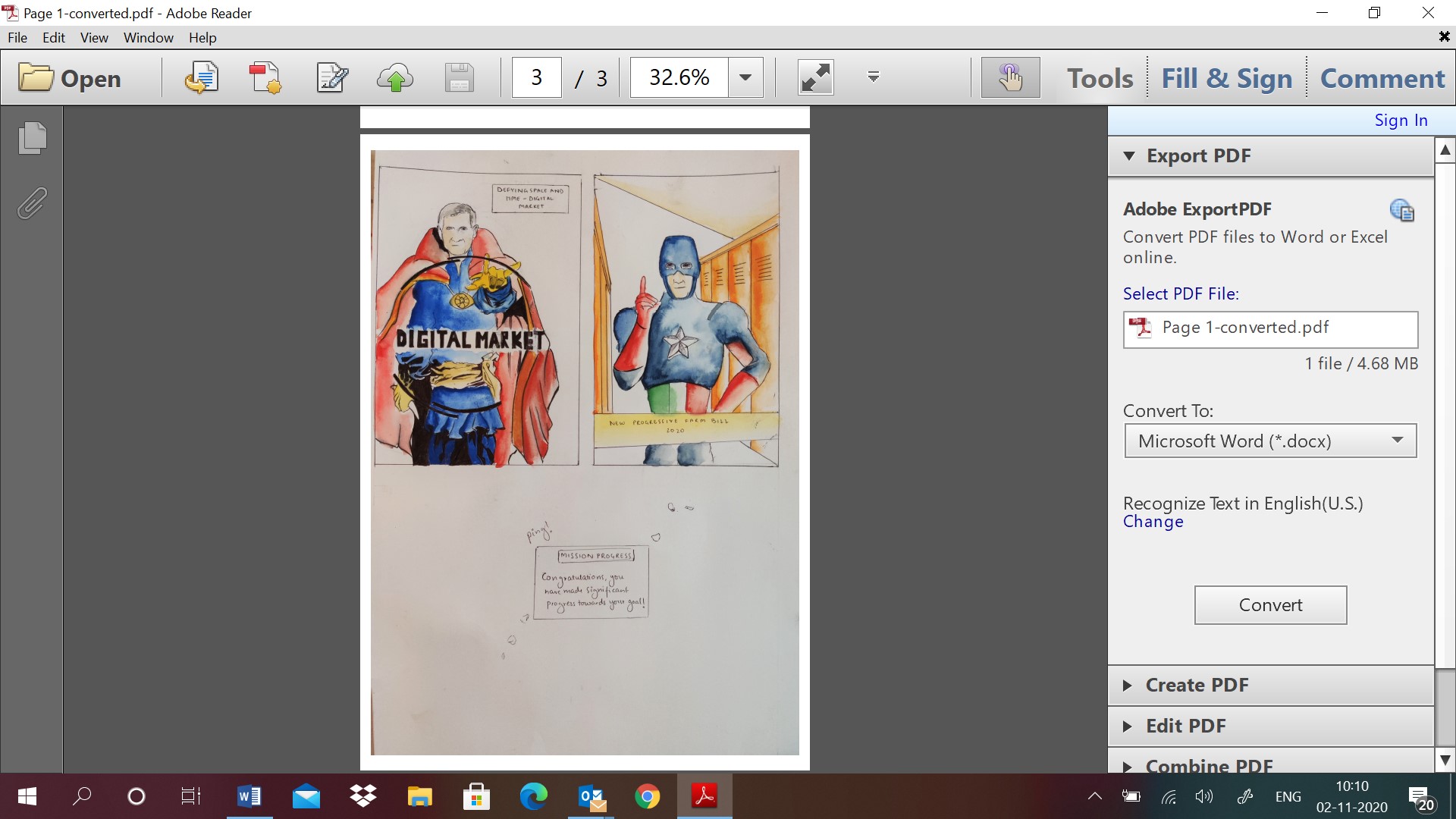The image size is (1456, 819).
Task: Show hidden system tray icons
Action: pos(1095,796)
